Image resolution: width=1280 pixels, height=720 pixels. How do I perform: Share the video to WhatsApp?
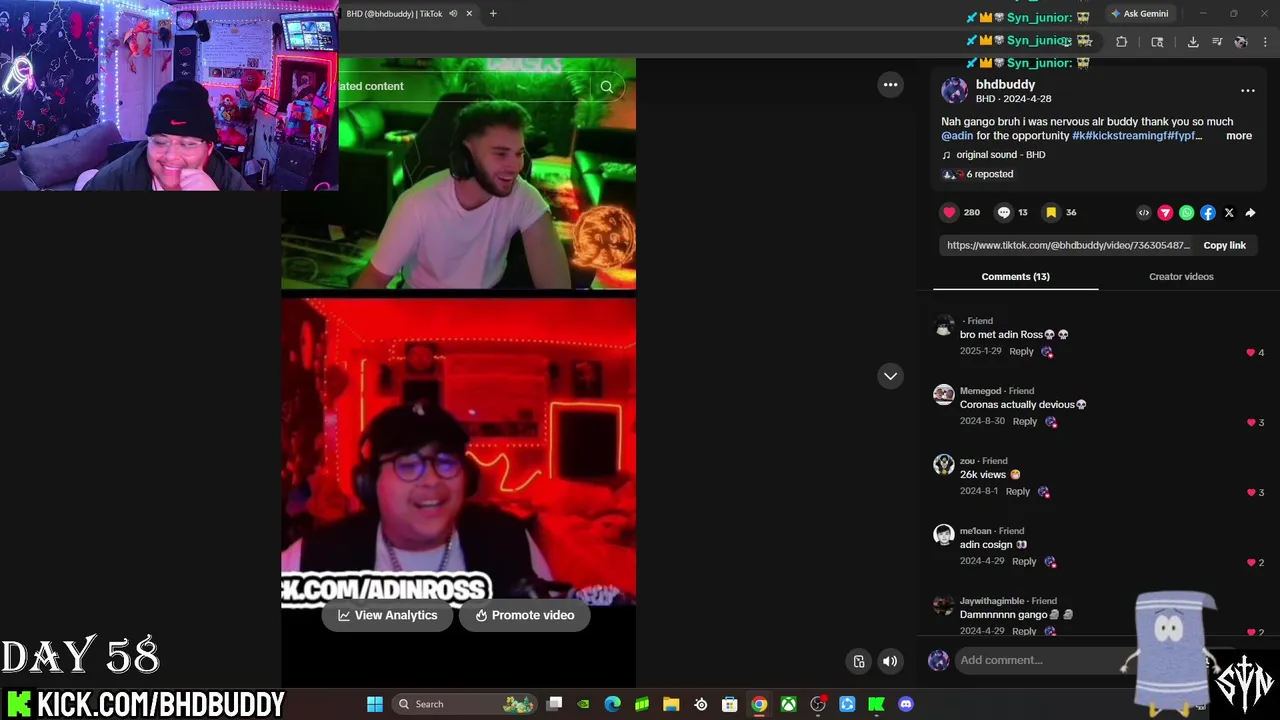(1186, 213)
